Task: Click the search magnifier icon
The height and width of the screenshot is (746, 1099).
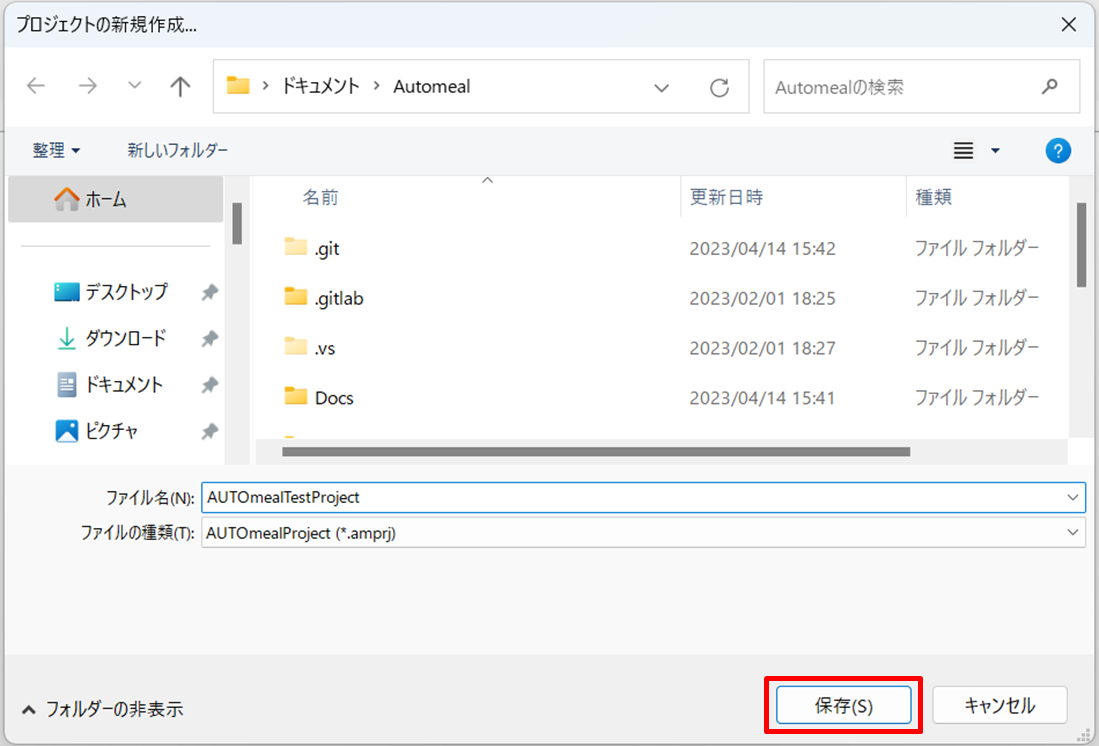Action: pyautogui.click(x=1049, y=87)
